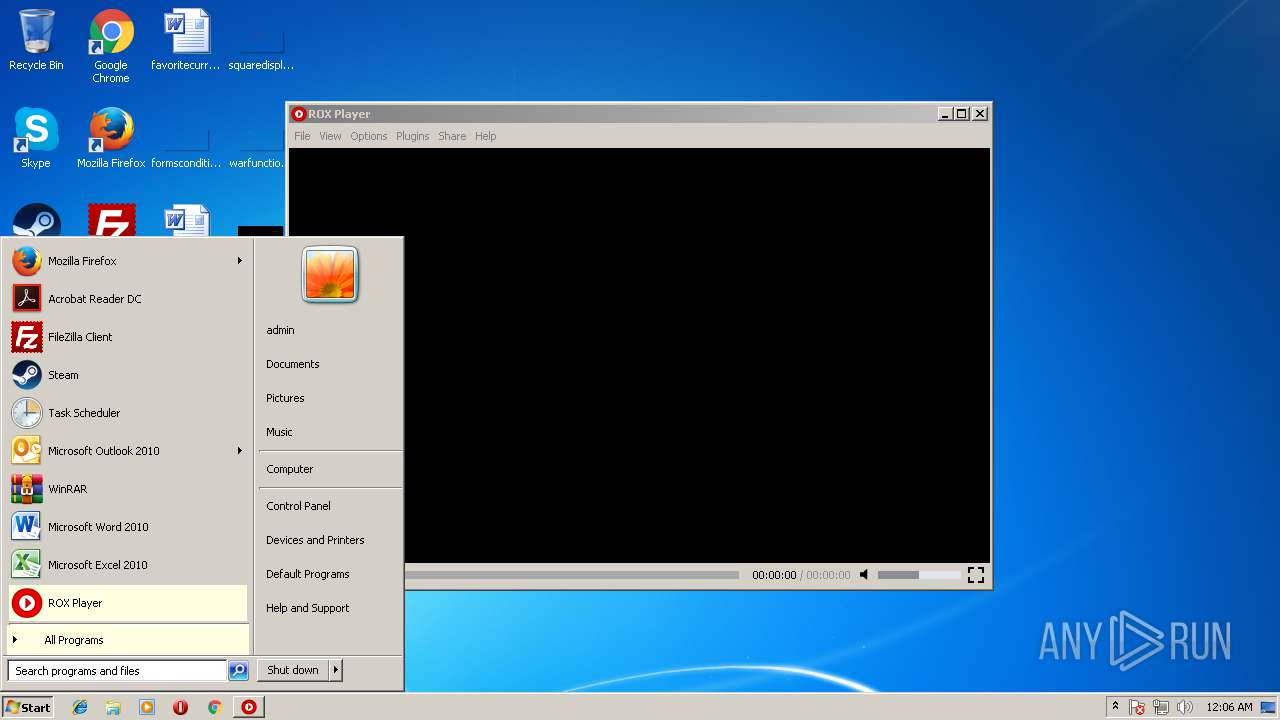The height and width of the screenshot is (720, 1280).
Task: Open Windows Explorer folder icon on taskbar
Action: (113, 707)
